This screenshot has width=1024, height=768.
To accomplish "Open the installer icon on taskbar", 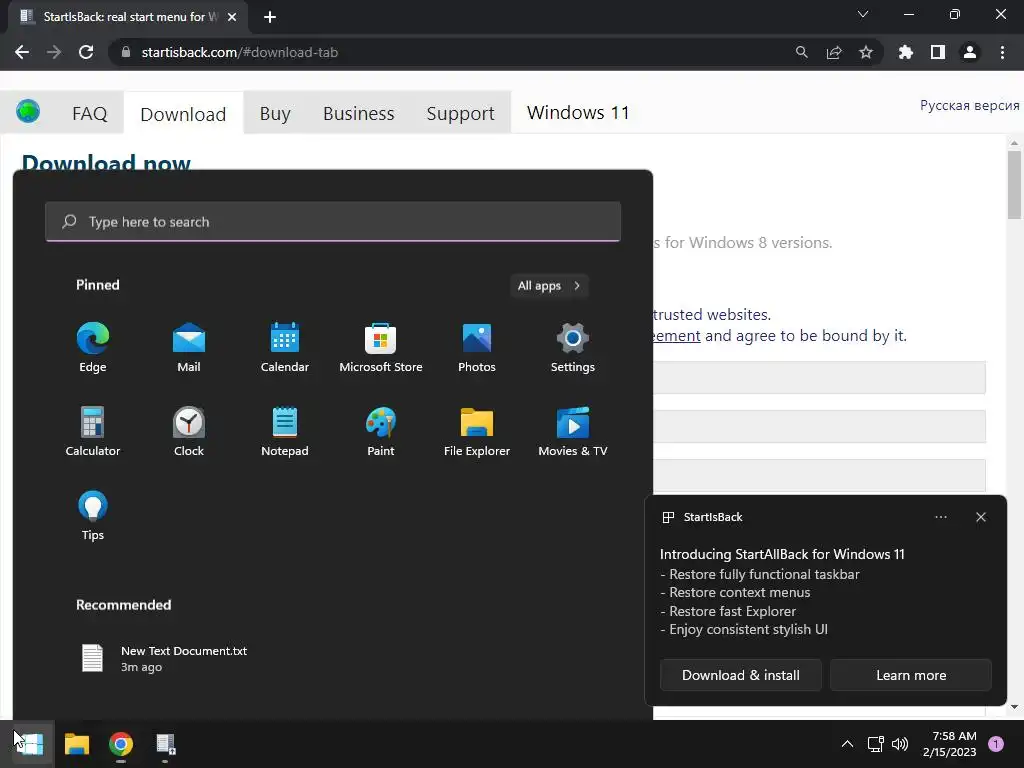I will 165,744.
